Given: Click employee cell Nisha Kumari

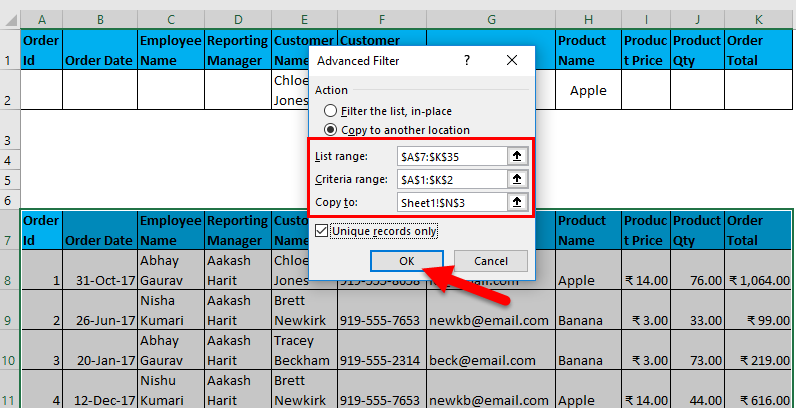Looking at the screenshot, I should [x=171, y=310].
